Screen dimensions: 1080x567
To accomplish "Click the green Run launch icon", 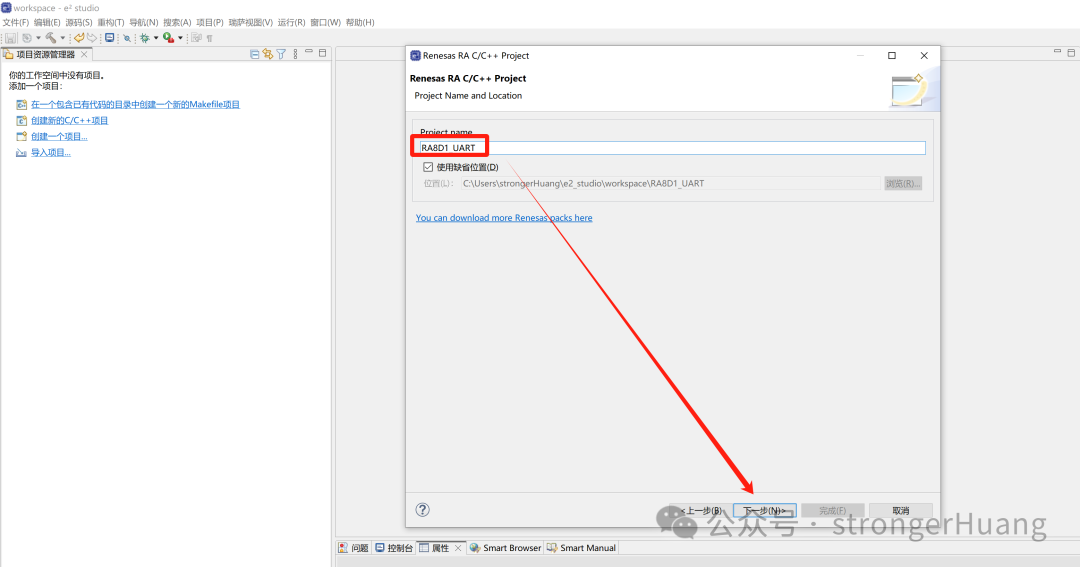I will 168,38.
